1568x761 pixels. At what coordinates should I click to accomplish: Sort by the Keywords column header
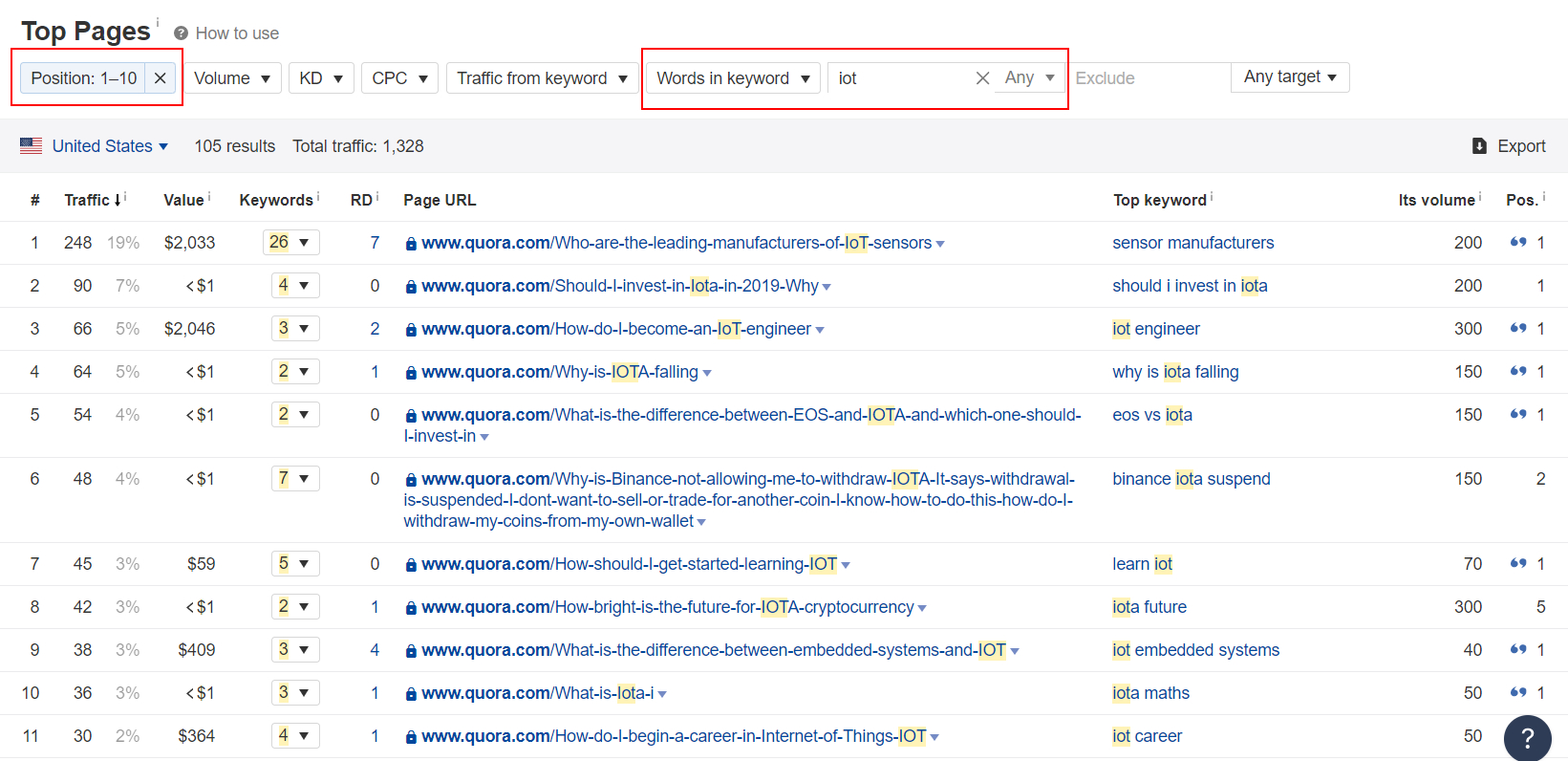pos(276,200)
